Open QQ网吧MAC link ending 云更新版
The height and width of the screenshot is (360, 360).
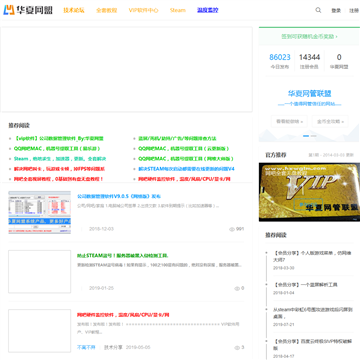[x=184, y=149]
